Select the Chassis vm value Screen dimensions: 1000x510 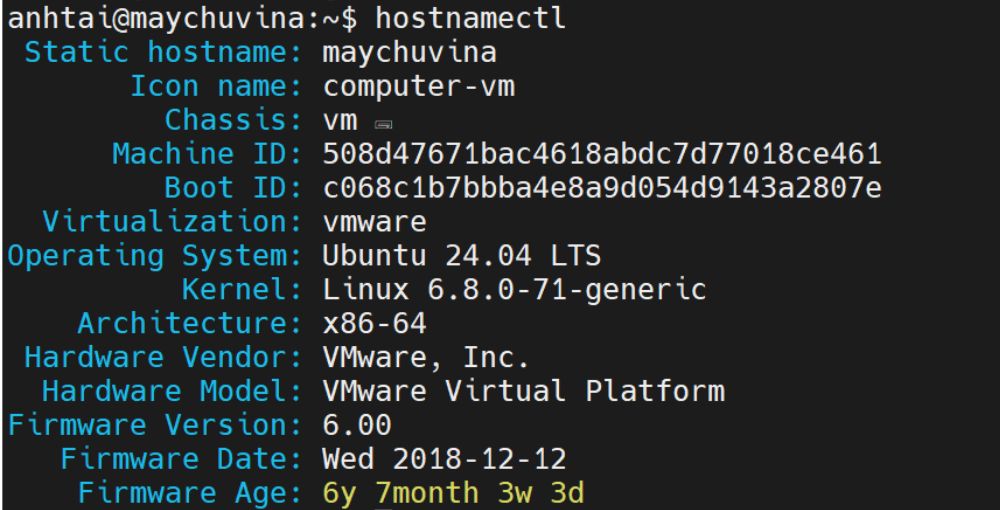click(x=340, y=121)
